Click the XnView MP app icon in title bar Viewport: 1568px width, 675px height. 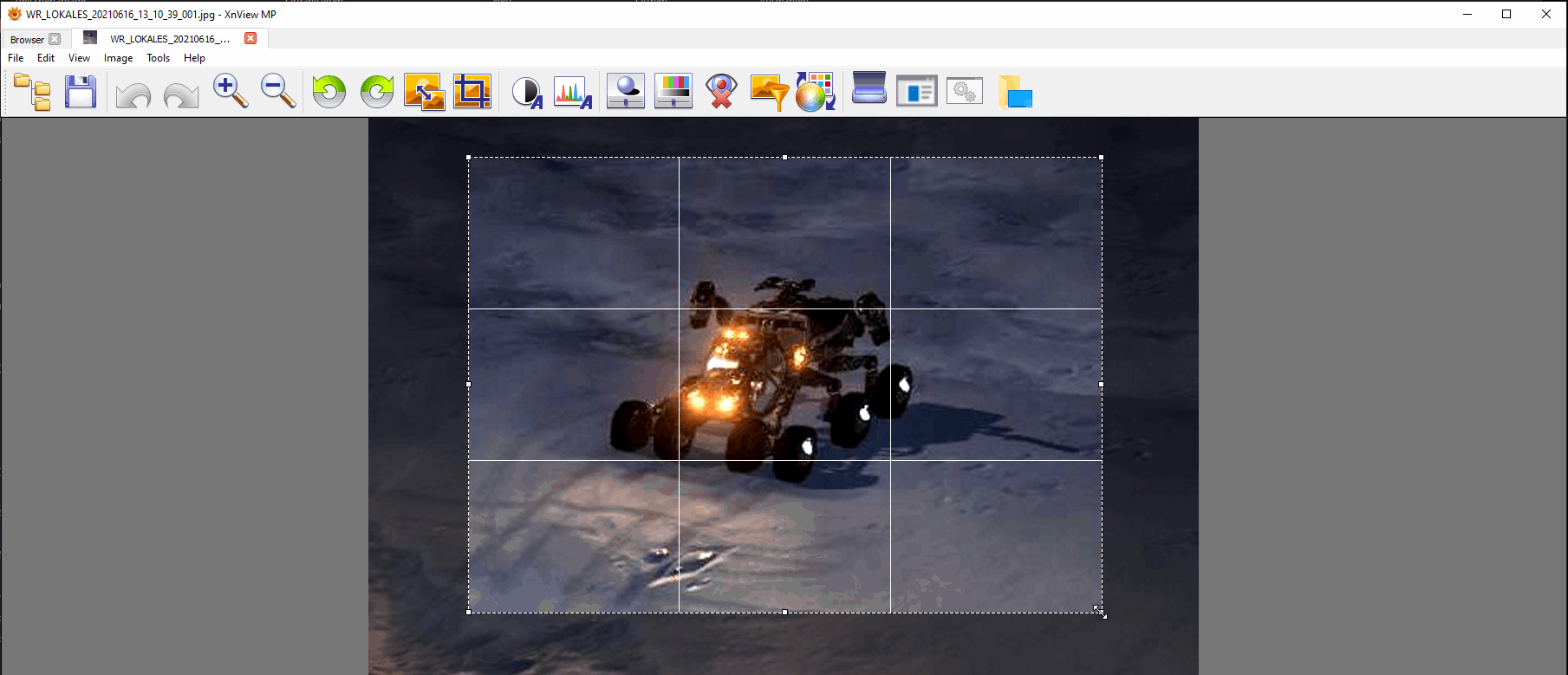pyautogui.click(x=14, y=14)
